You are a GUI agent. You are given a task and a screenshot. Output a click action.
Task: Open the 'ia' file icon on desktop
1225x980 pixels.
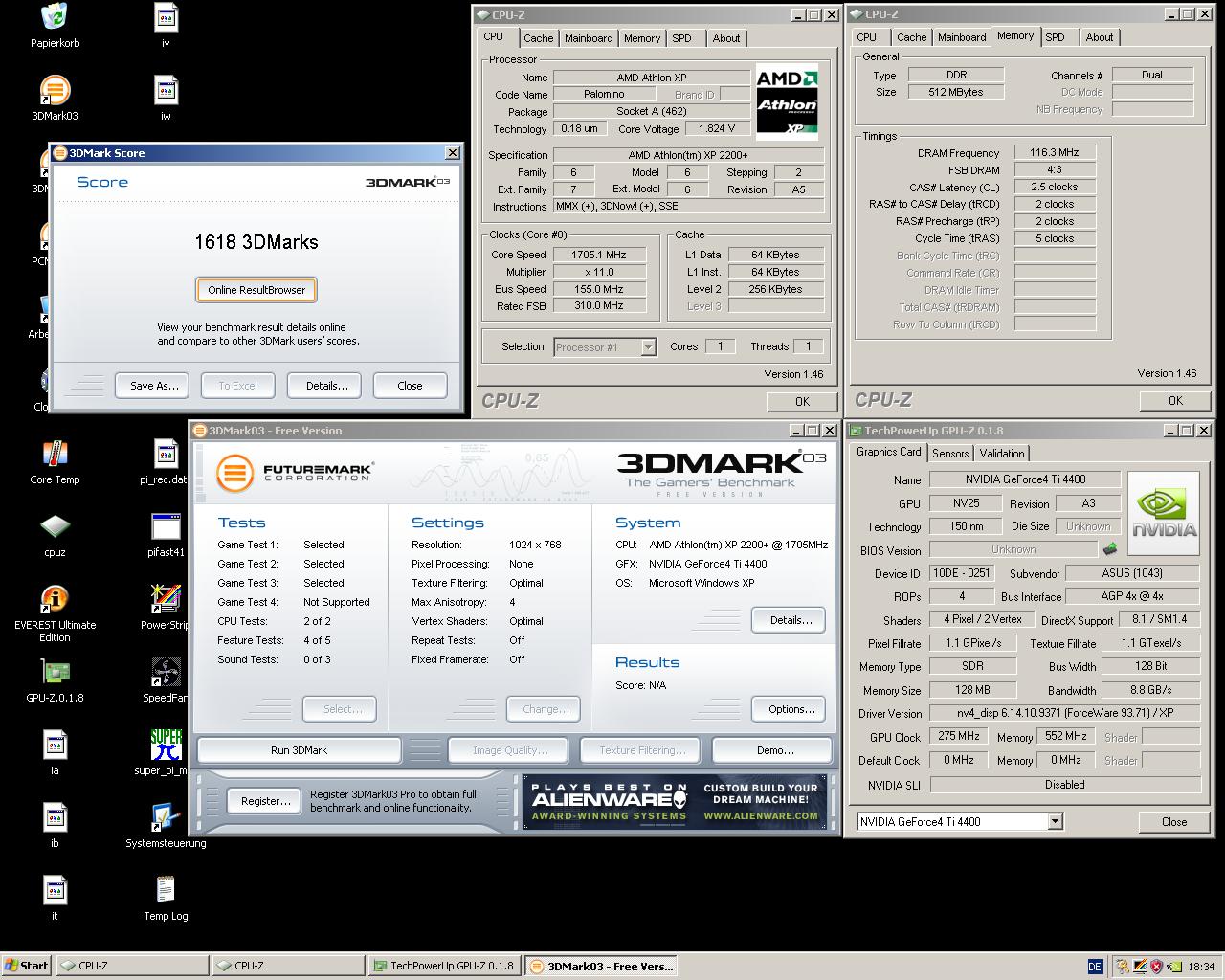(55, 746)
